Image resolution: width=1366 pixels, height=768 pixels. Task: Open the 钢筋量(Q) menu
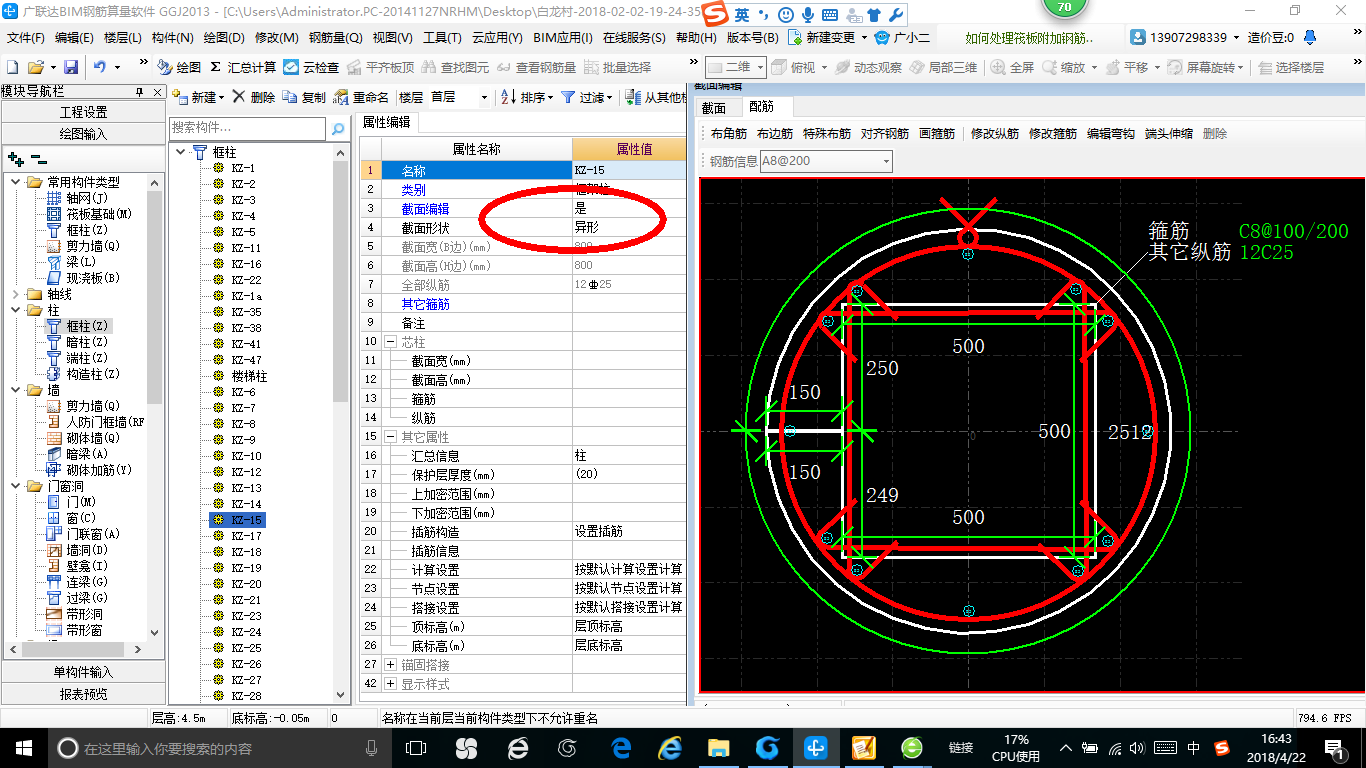[x=335, y=38]
